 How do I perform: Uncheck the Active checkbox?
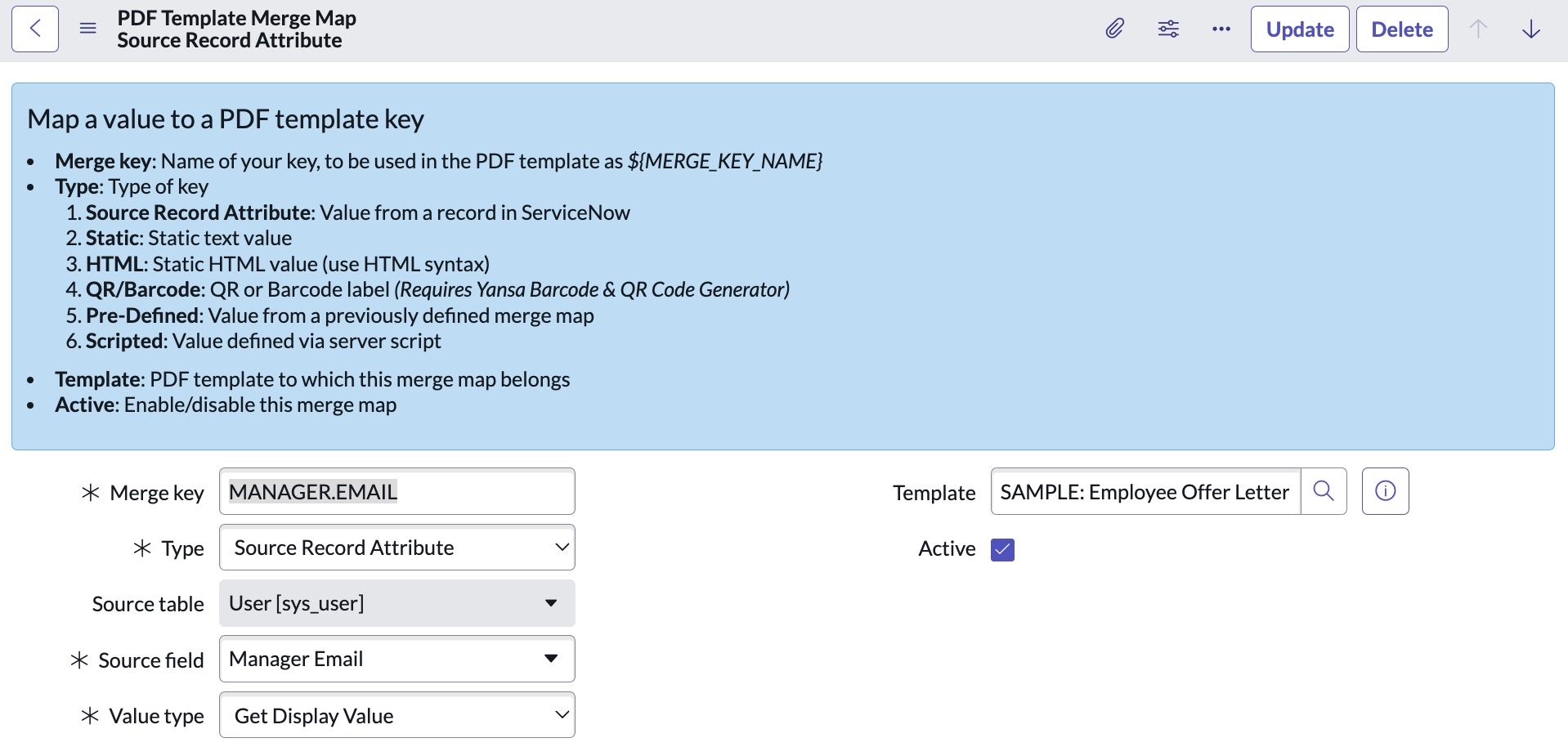[x=1002, y=550]
